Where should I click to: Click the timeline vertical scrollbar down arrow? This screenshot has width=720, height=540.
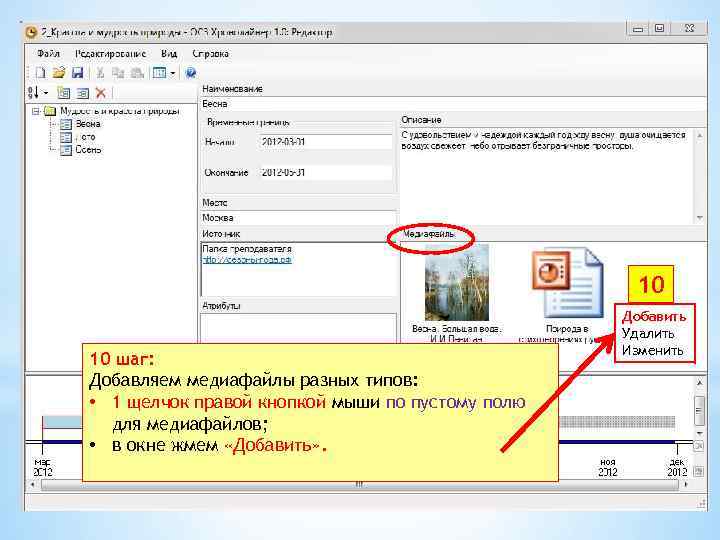pos(699,433)
